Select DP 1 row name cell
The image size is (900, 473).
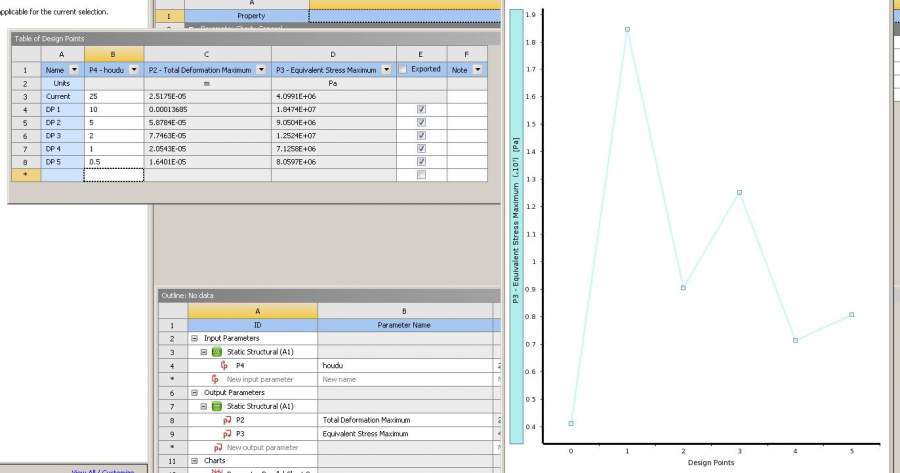tap(63, 109)
